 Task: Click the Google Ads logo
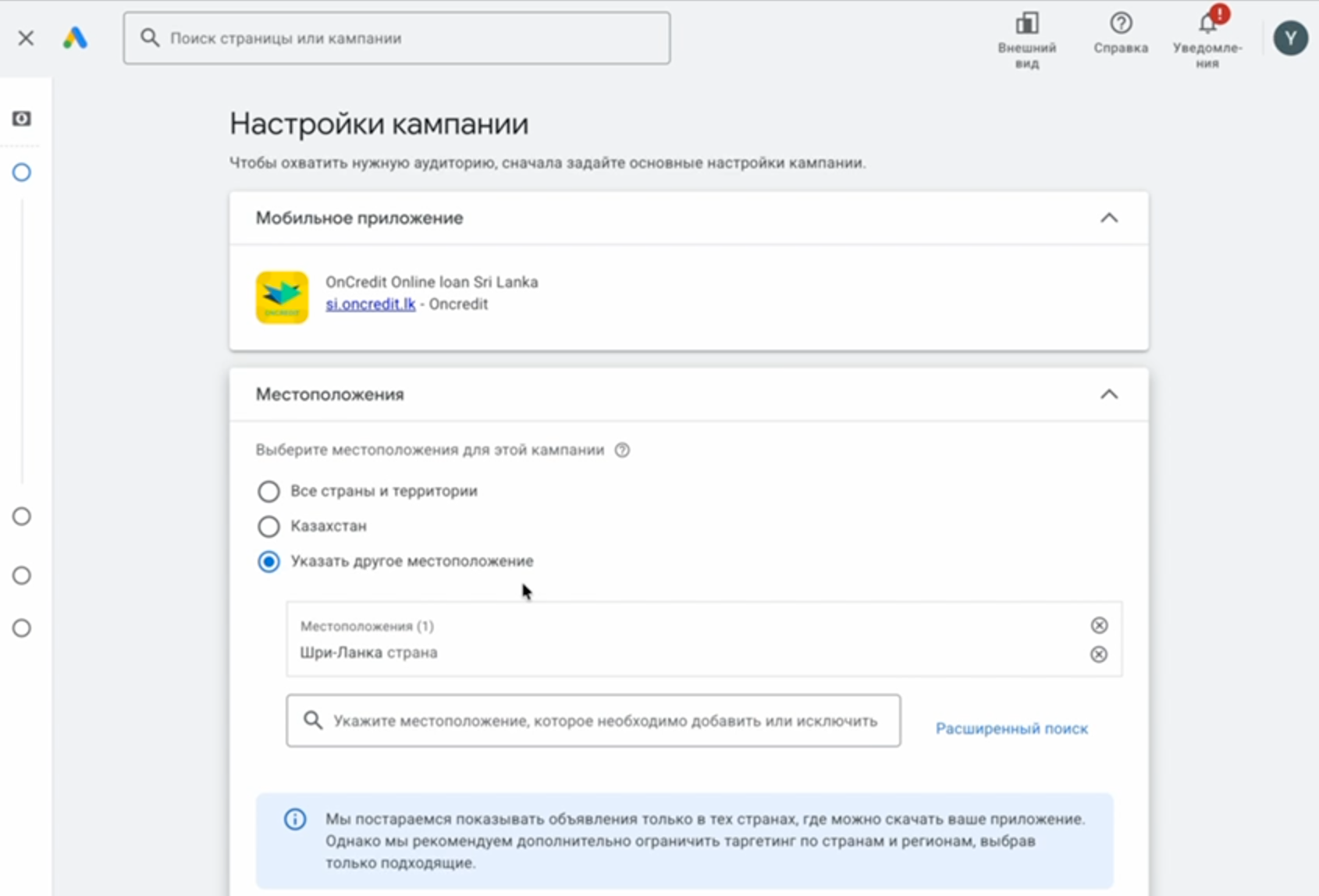click(x=75, y=37)
